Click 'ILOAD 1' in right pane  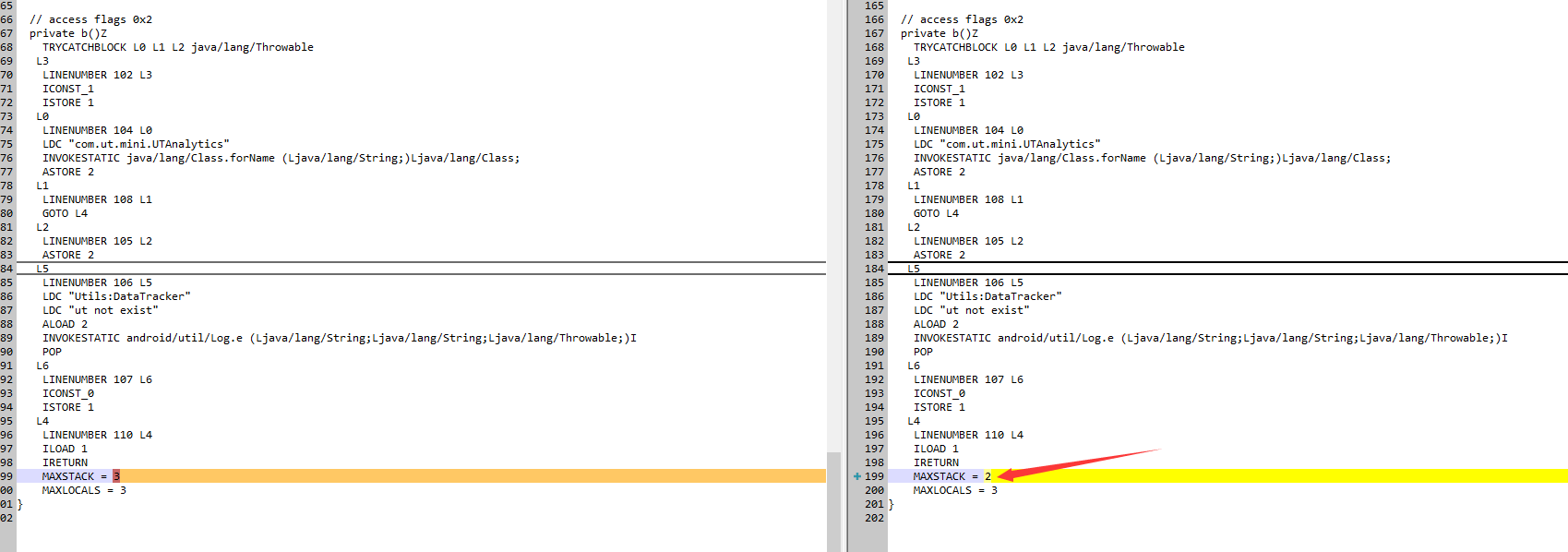pyautogui.click(x=936, y=449)
